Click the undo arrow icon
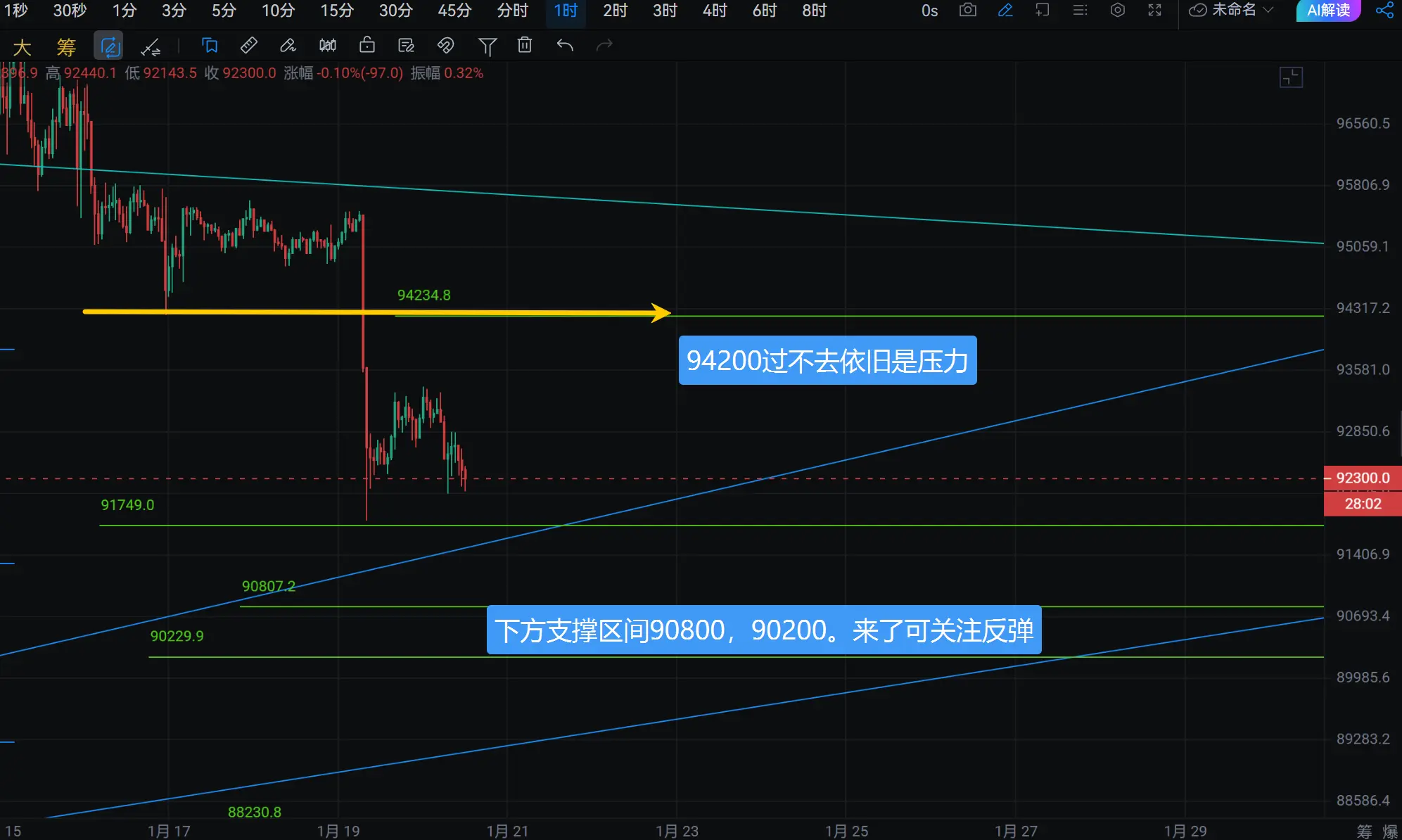The height and width of the screenshot is (840, 1402). coord(565,46)
